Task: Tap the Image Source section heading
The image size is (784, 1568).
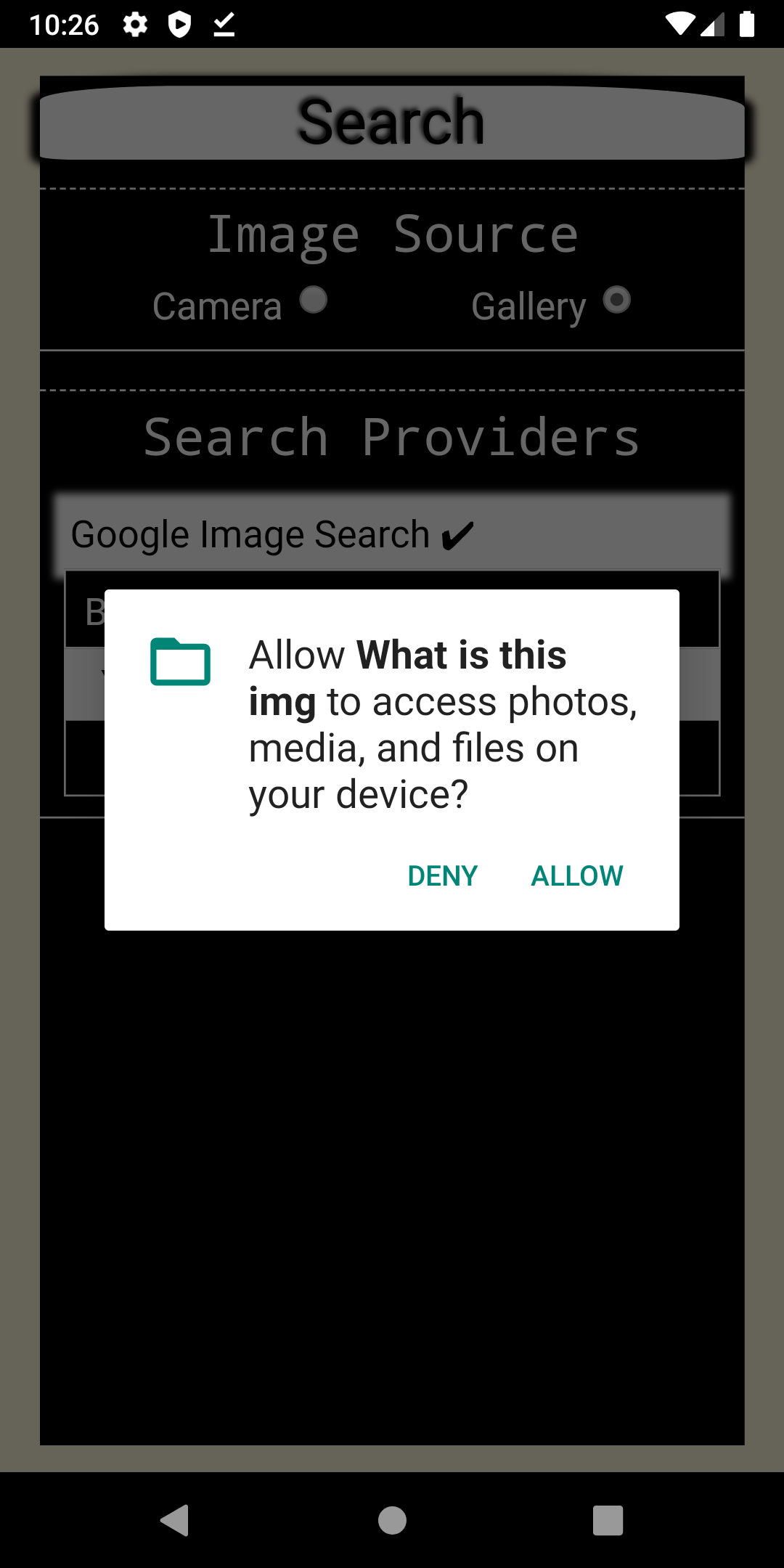Action: [x=393, y=235]
